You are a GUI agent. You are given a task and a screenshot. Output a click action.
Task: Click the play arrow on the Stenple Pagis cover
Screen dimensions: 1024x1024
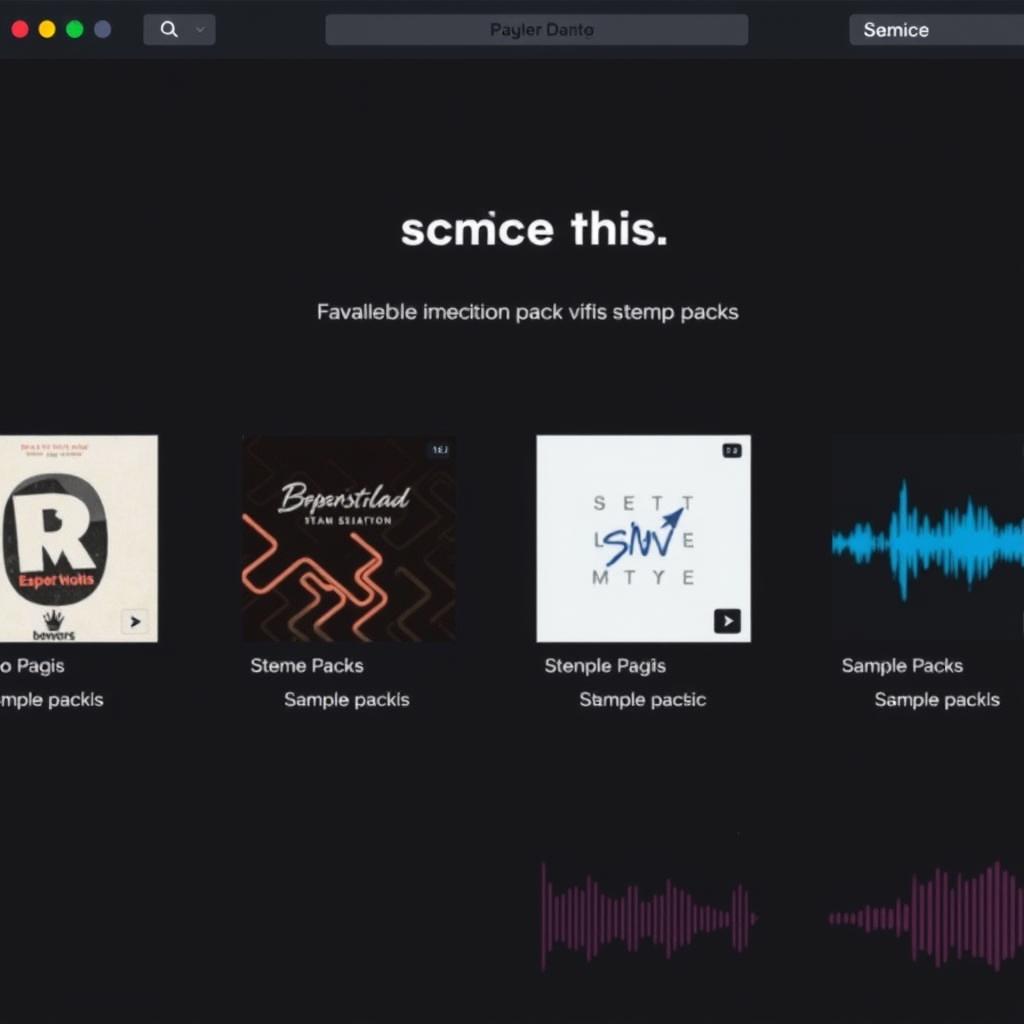(728, 621)
